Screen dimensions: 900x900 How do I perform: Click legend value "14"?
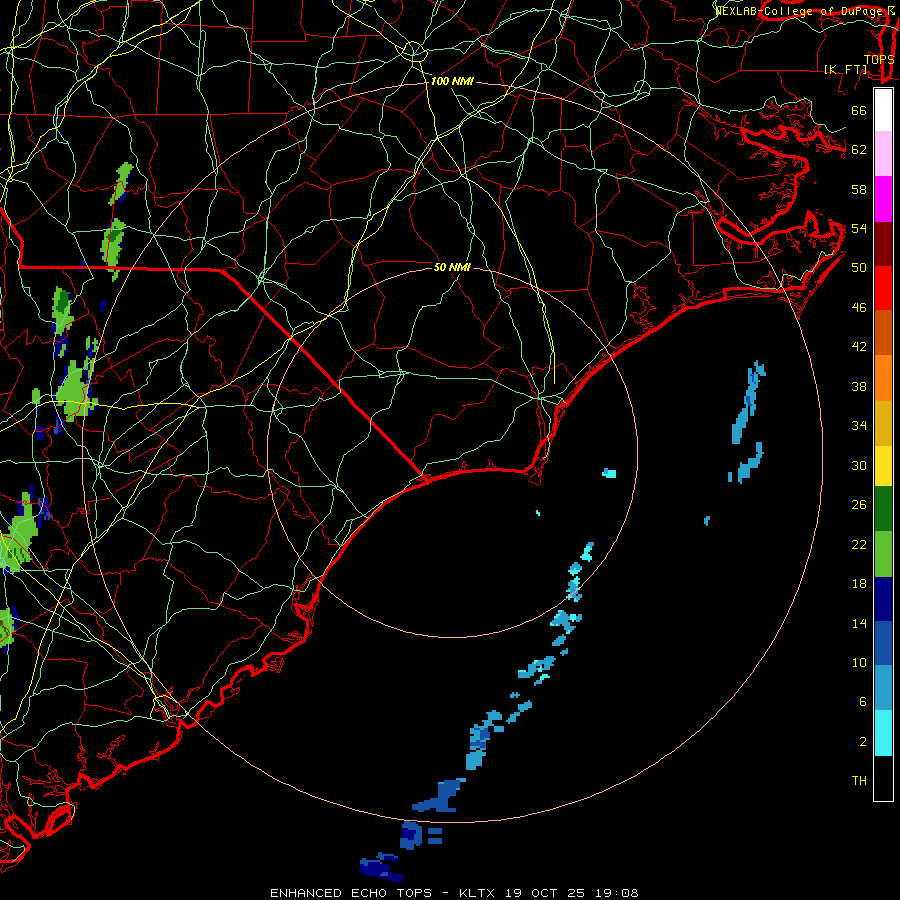859,623
